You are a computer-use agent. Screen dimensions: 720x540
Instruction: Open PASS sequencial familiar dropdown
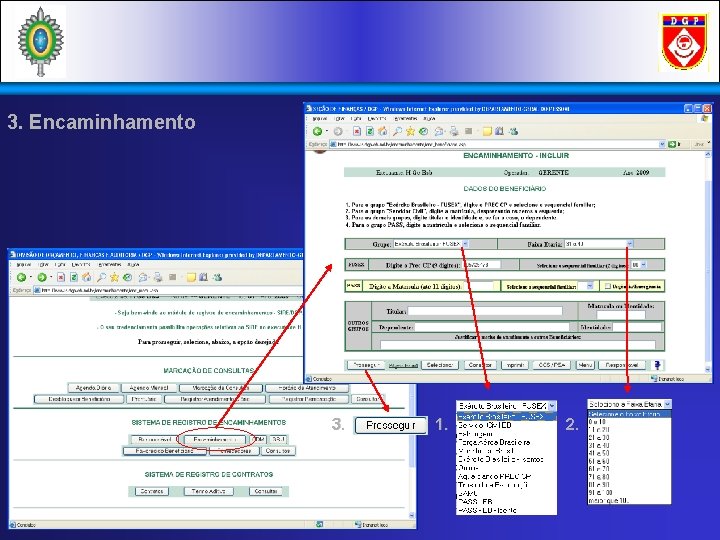(x=590, y=286)
